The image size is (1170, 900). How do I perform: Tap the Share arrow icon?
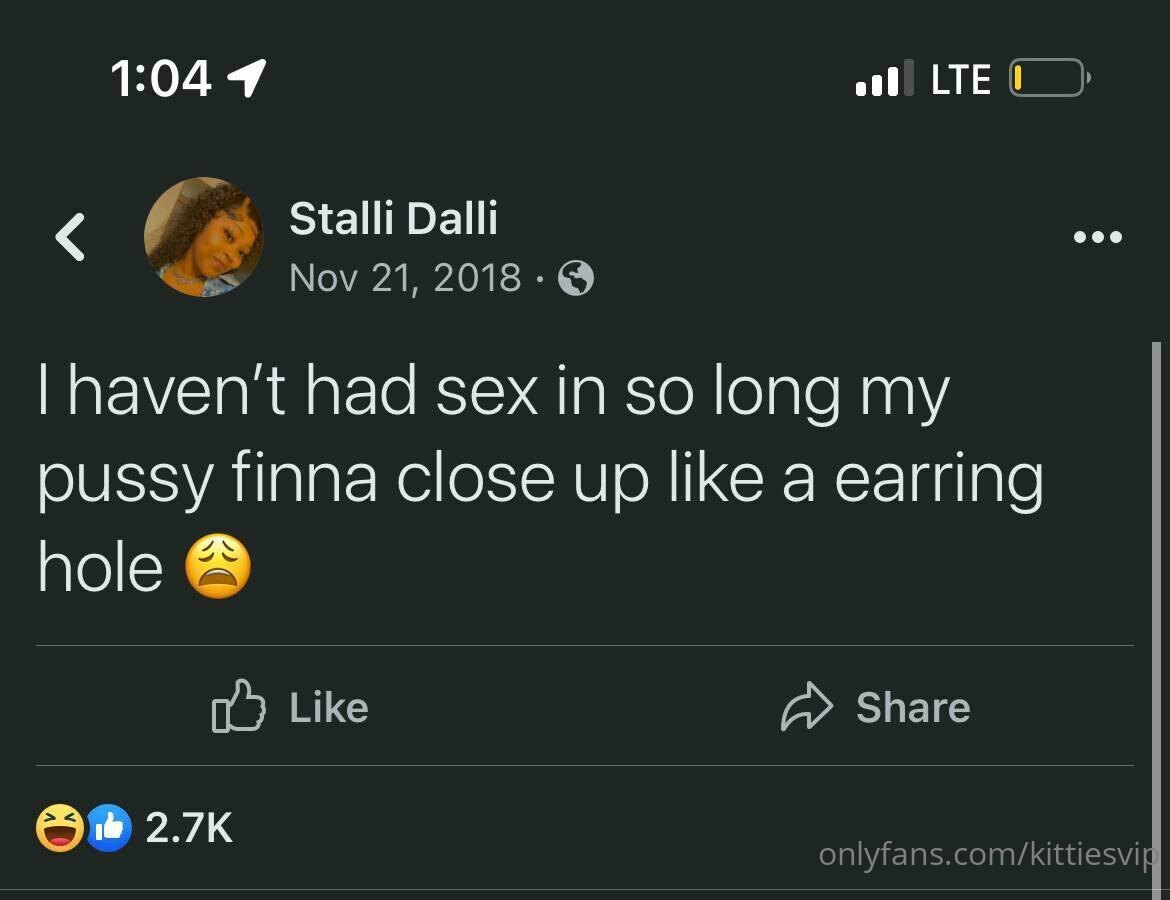coord(807,706)
